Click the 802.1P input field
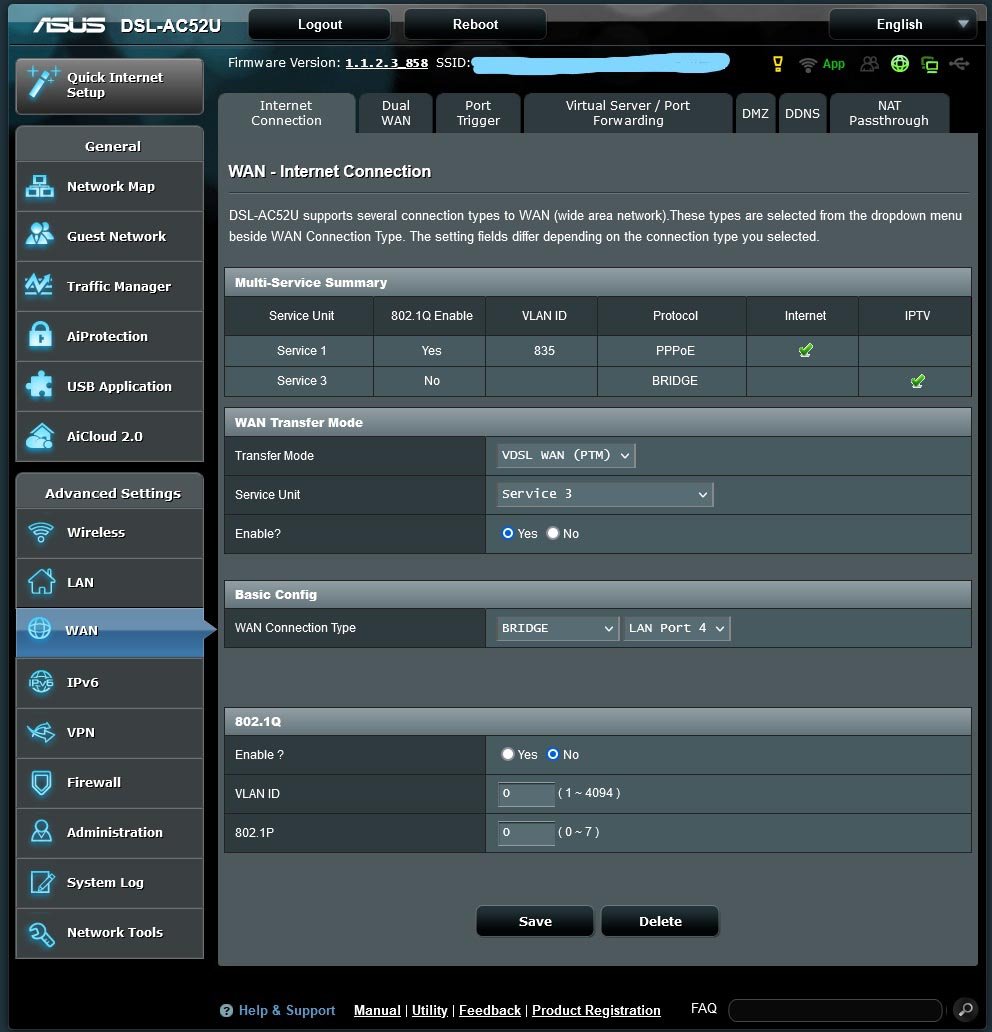992x1032 pixels. 526,832
